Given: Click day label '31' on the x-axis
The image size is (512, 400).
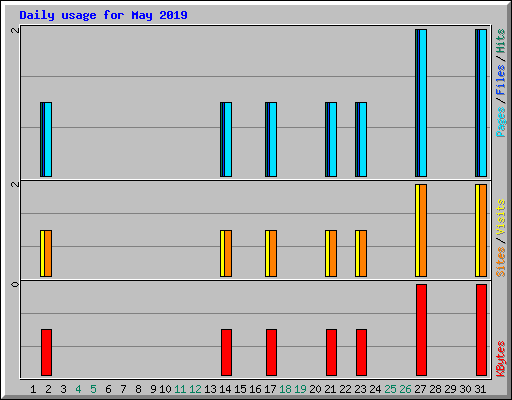Looking at the screenshot, I should click(x=480, y=389).
